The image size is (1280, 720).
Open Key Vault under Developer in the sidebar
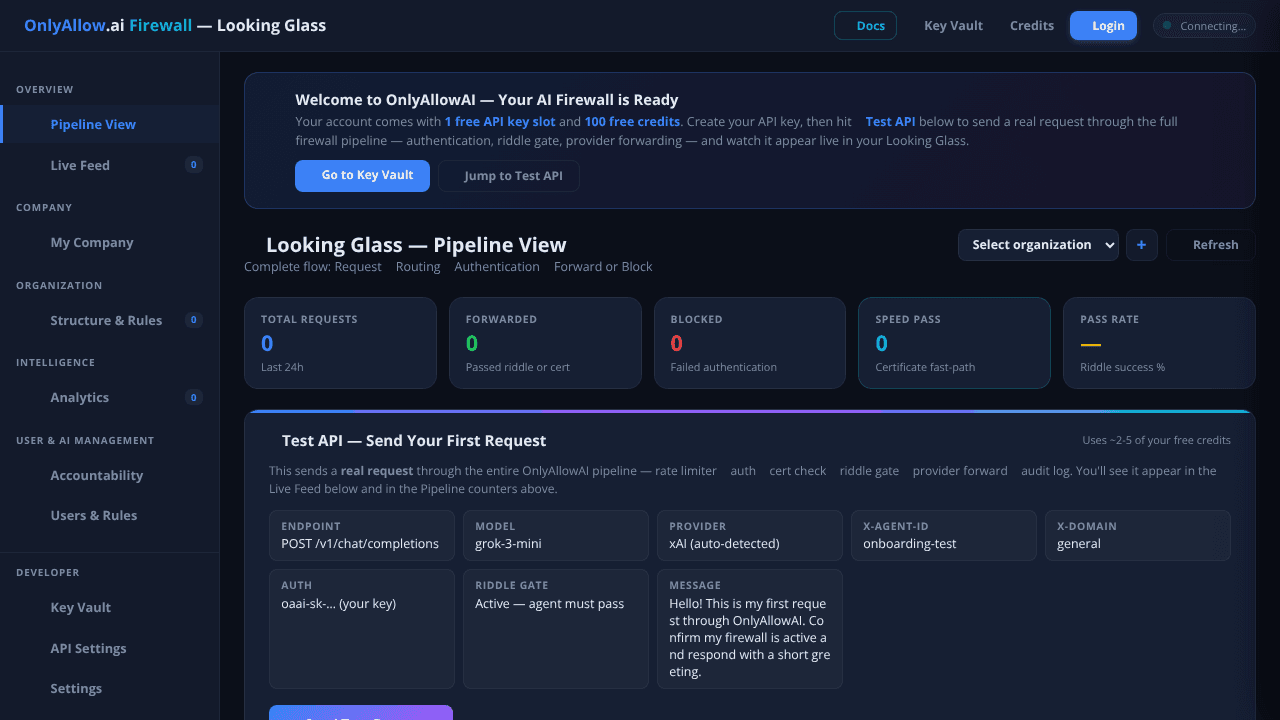(x=110, y=607)
